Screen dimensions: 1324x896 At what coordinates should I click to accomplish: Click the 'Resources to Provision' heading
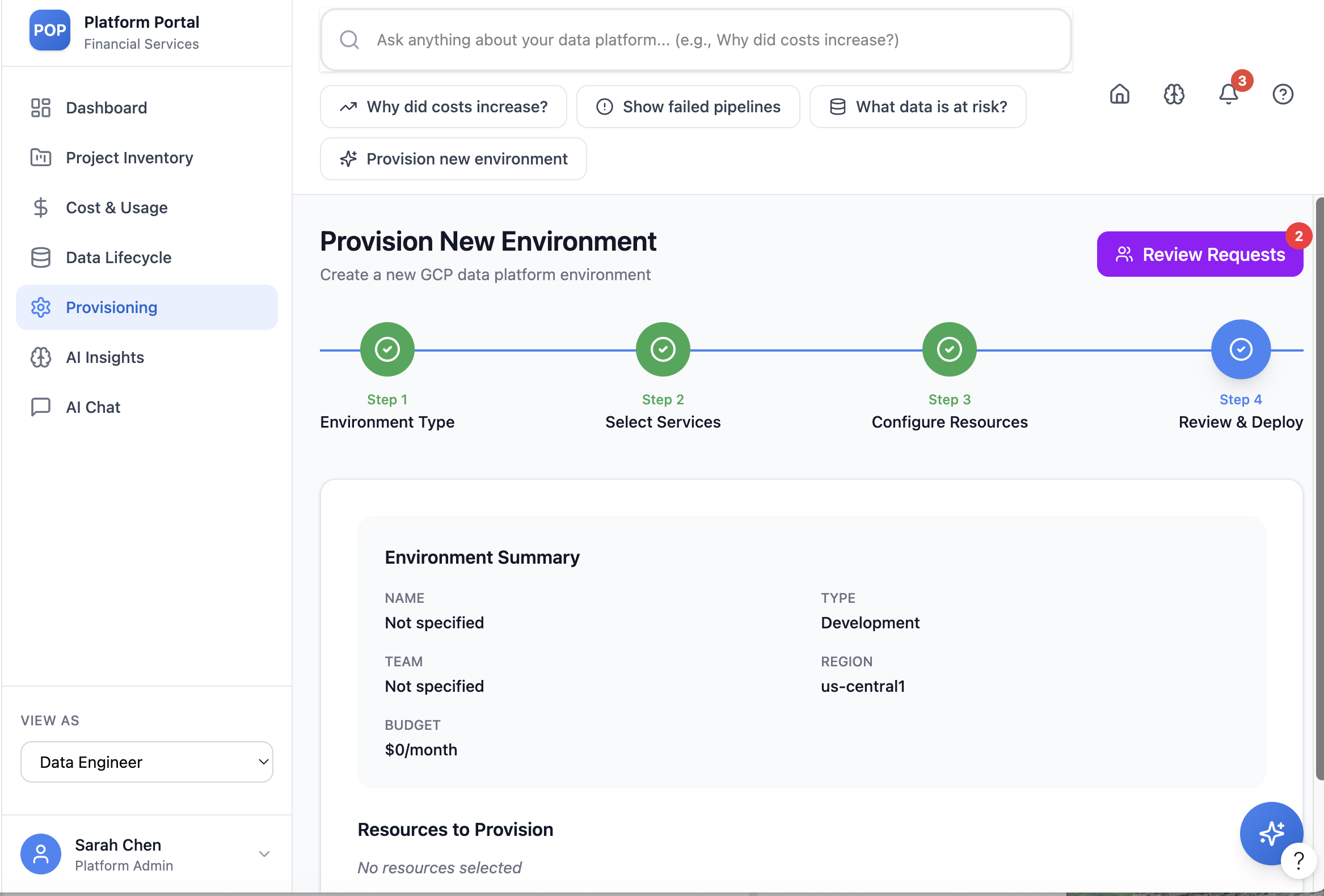[455, 829]
